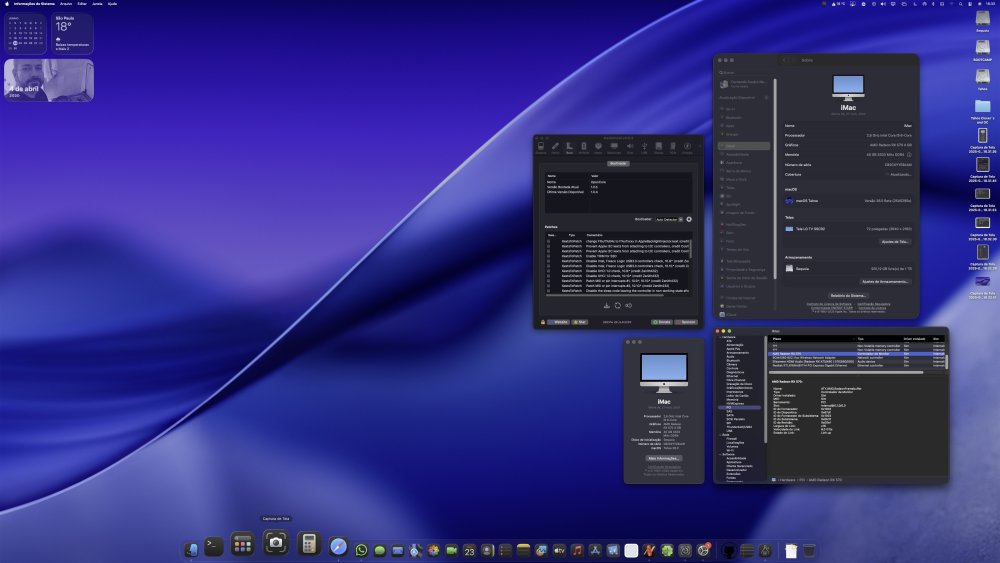The width and height of the screenshot is (1000, 563).
Task: Open Terminal from the Dock
Action: pos(213,546)
